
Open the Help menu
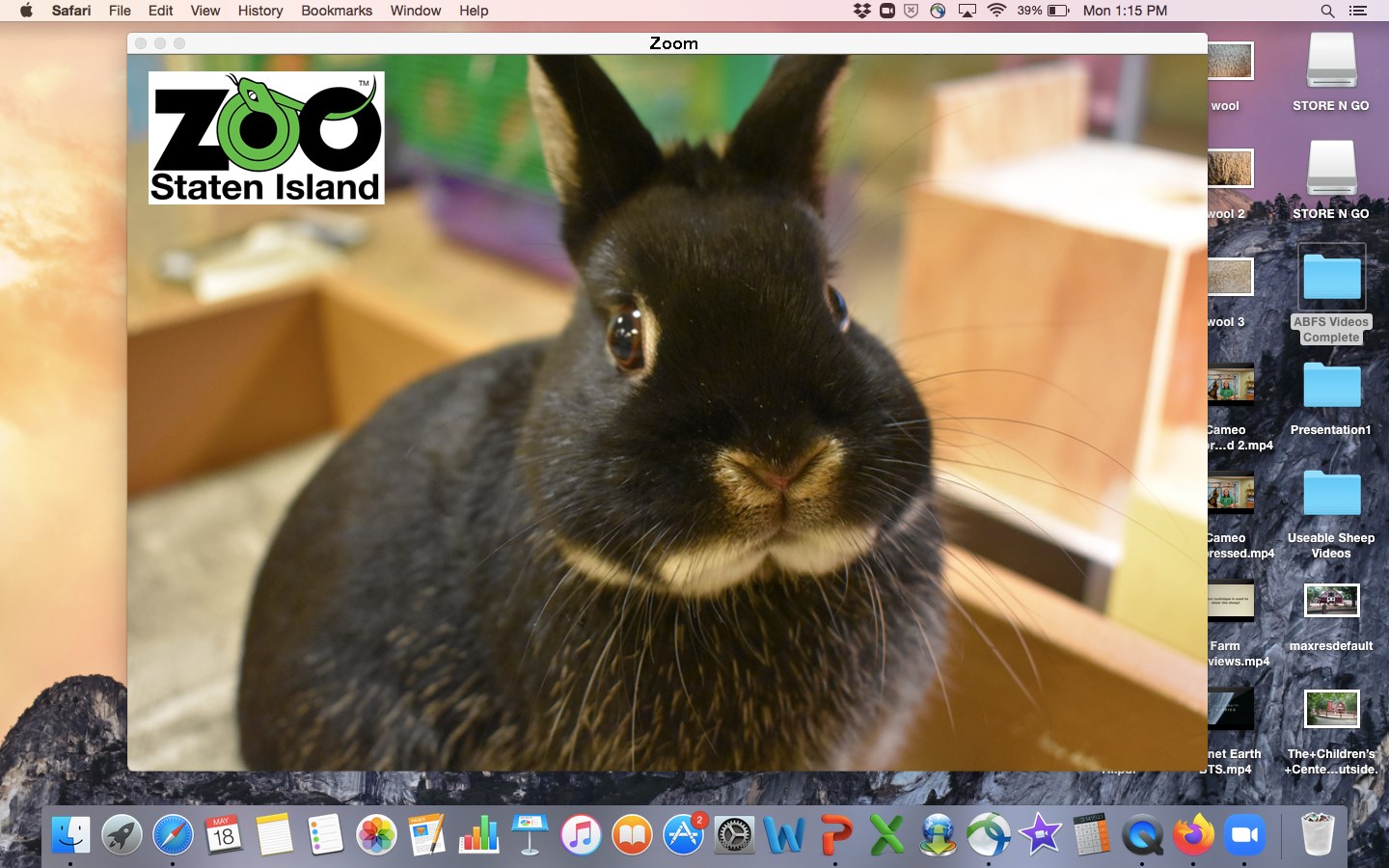[474, 11]
